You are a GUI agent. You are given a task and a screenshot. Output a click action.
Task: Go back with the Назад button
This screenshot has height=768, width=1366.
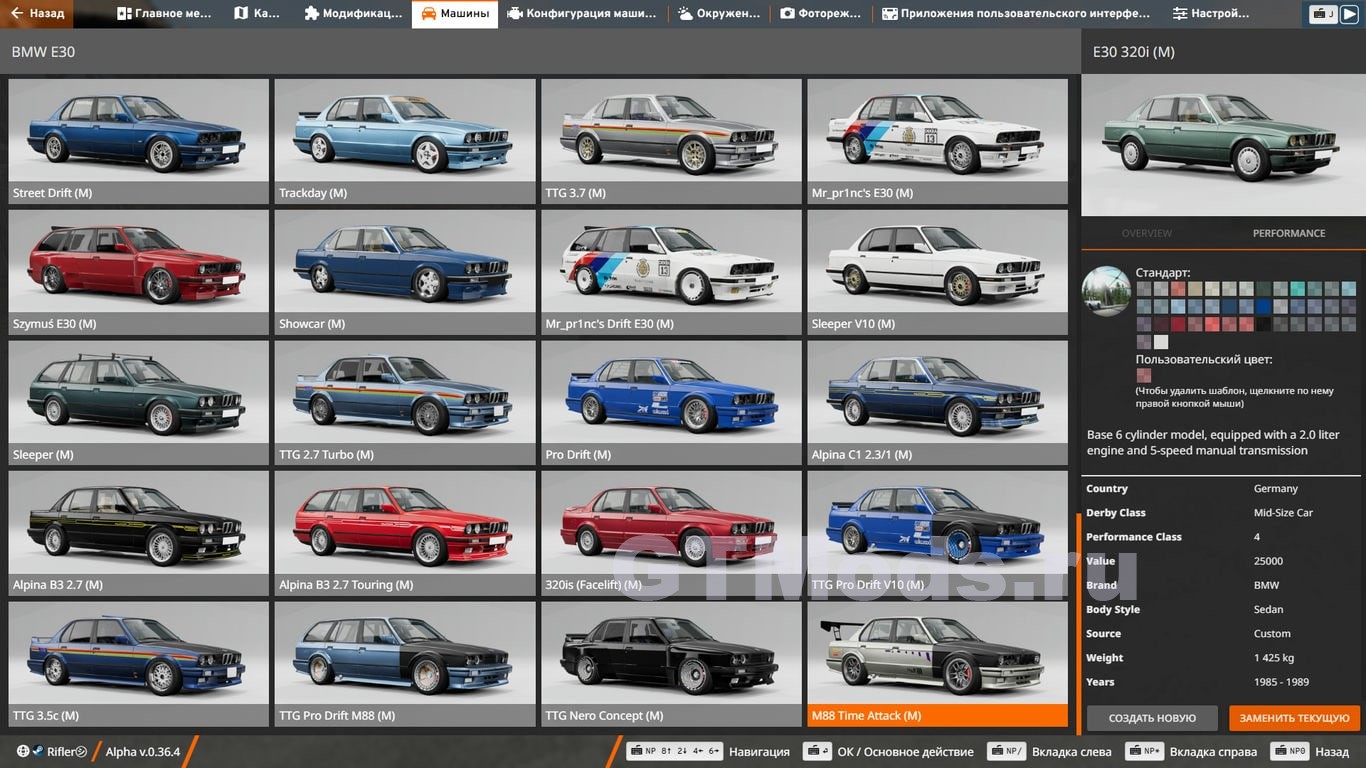coord(38,14)
